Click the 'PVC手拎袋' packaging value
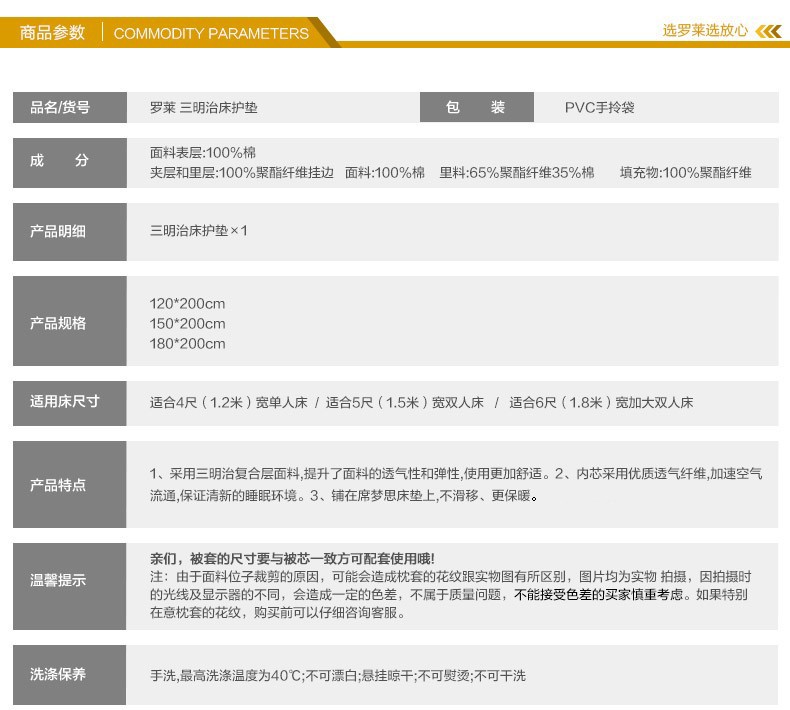The height and width of the screenshot is (710, 790). click(x=600, y=107)
